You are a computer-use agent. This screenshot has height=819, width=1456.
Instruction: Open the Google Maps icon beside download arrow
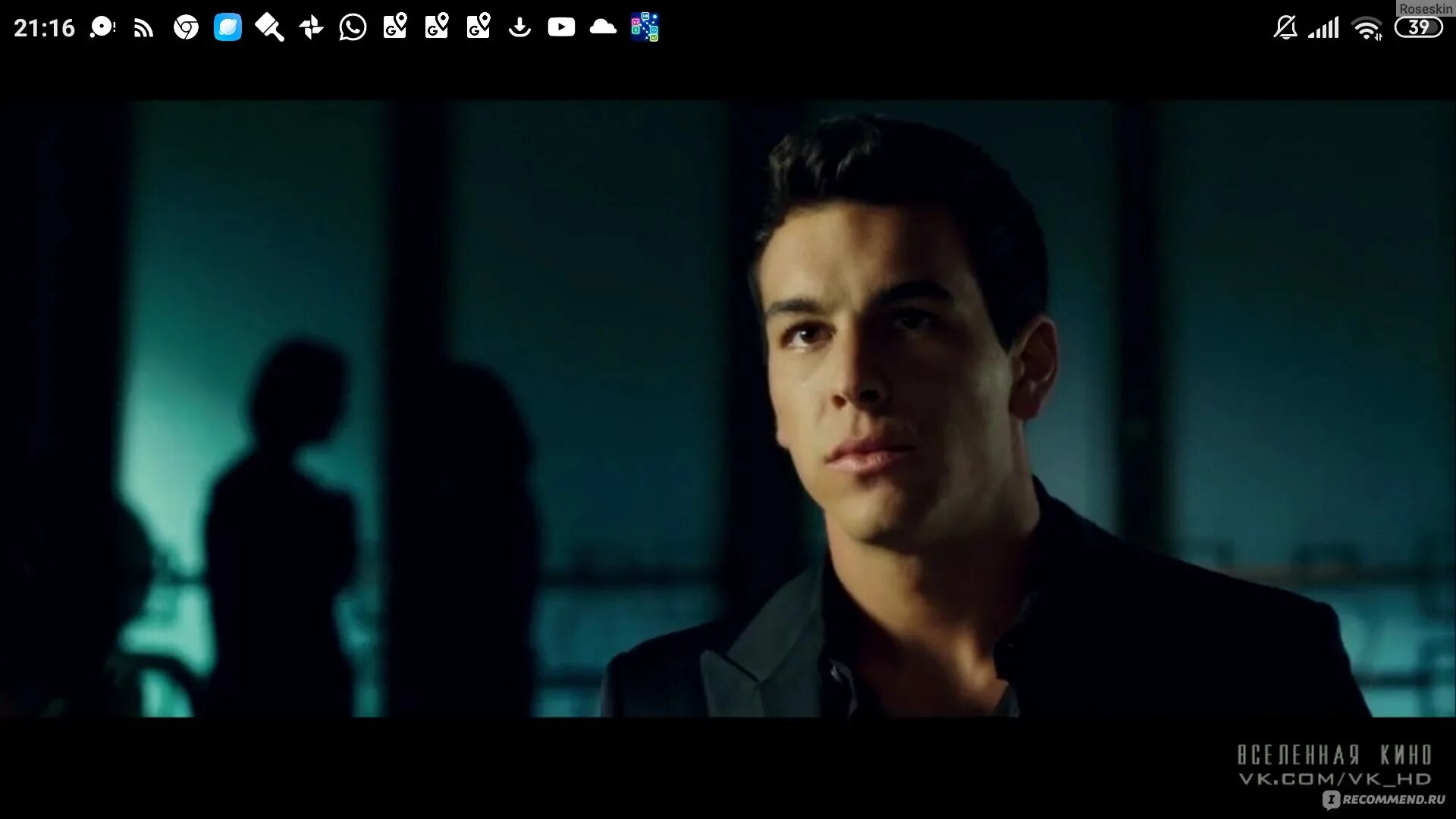point(479,27)
